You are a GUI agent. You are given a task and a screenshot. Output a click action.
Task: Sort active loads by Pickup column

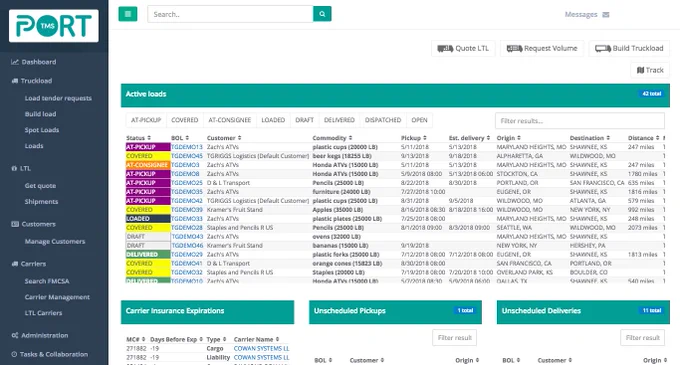tap(414, 138)
